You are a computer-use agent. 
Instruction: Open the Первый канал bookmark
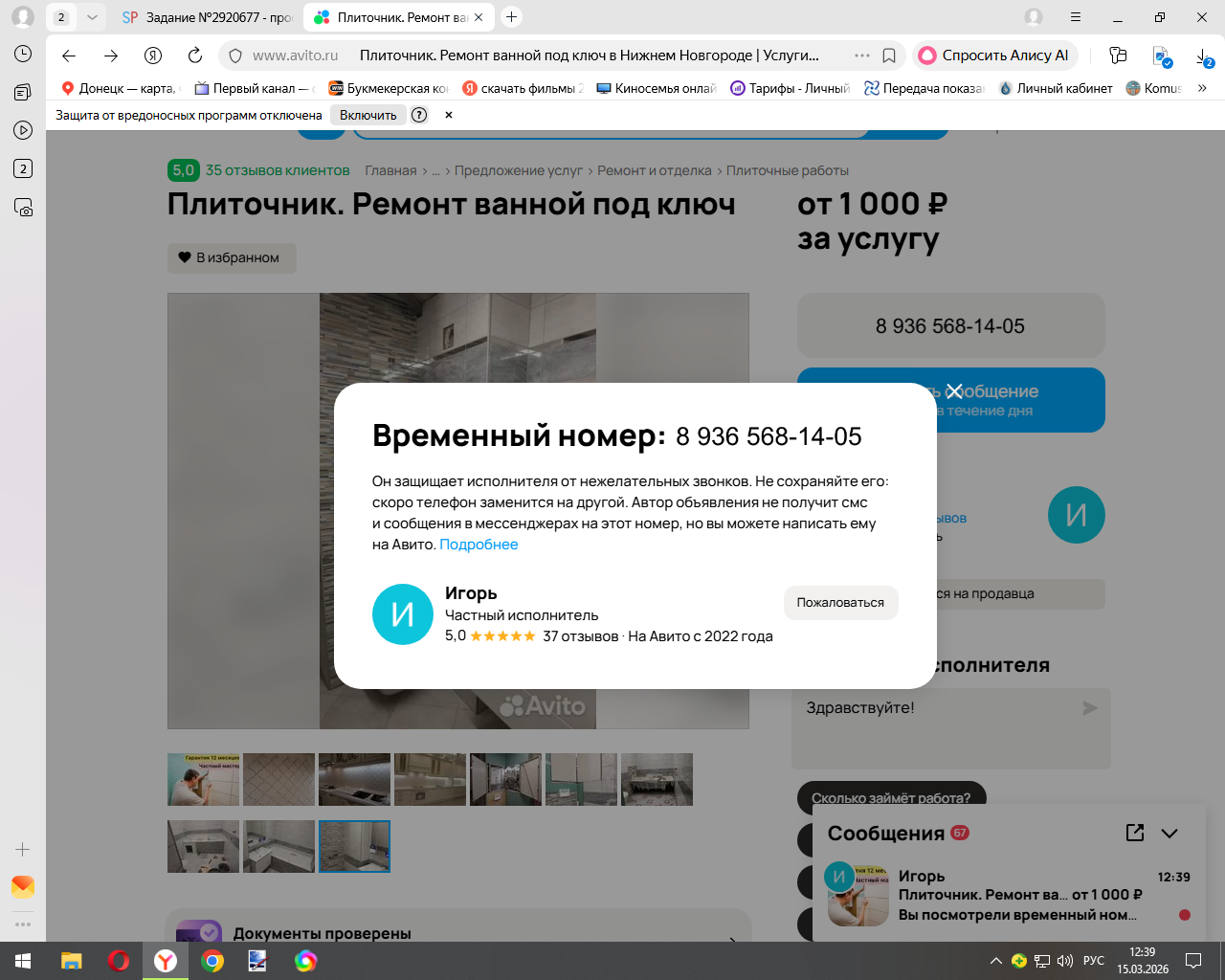[x=255, y=88]
